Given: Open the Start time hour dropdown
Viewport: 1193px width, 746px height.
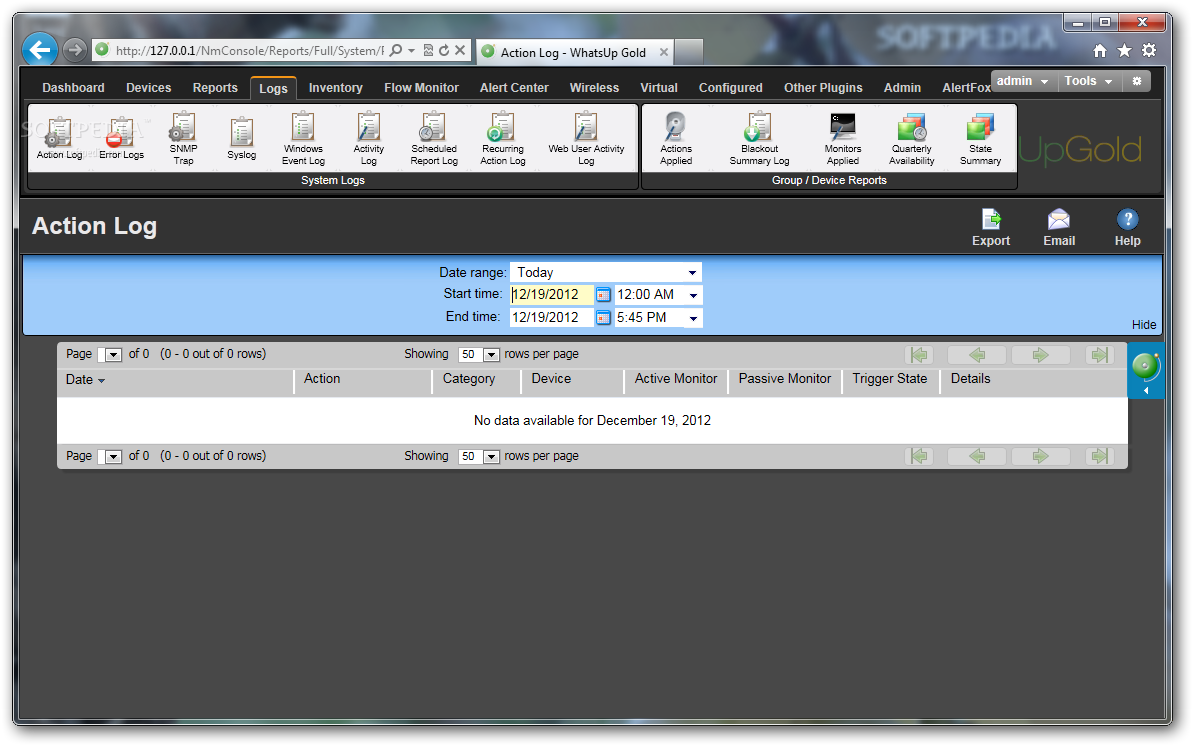Looking at the screenshot, I should tap(692, 295).
